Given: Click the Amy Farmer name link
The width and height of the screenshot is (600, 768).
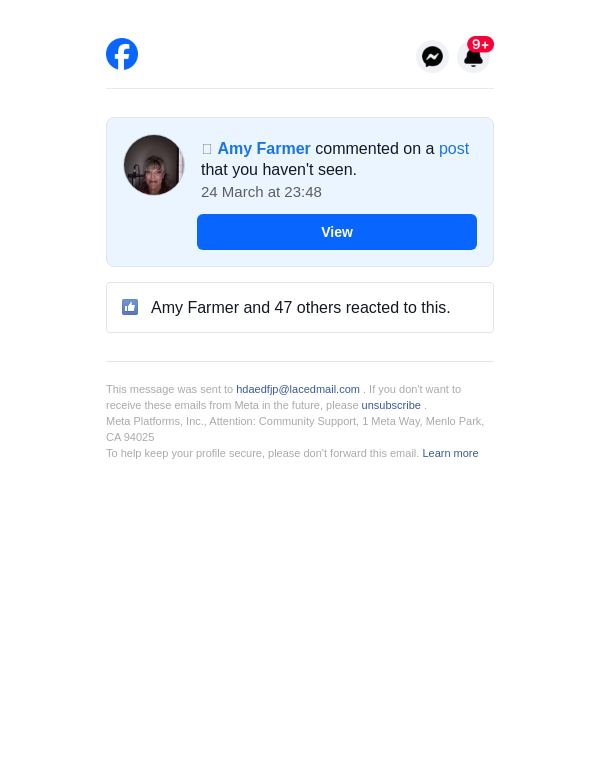Looking at the screenshot, I should pyautogui.click(x=264, y=149).
